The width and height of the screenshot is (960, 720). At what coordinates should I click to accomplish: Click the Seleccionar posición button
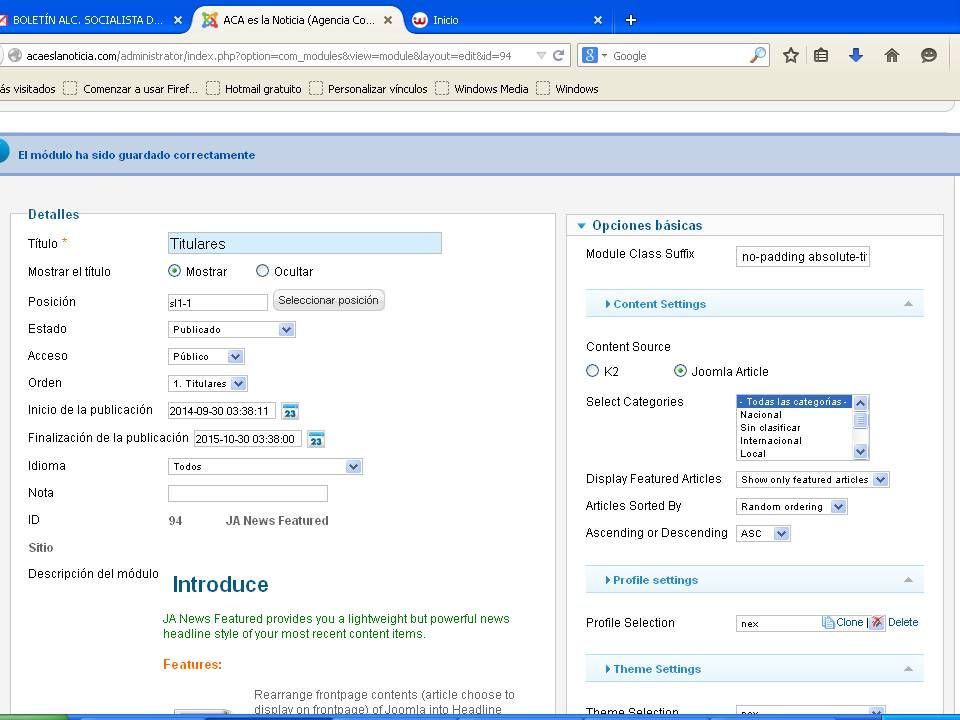click(328, 300)
